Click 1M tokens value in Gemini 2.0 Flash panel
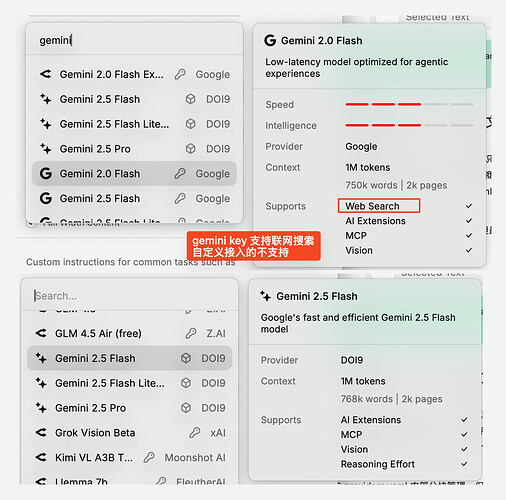Viewport: 506px width, 500px height. pos(368,167)
